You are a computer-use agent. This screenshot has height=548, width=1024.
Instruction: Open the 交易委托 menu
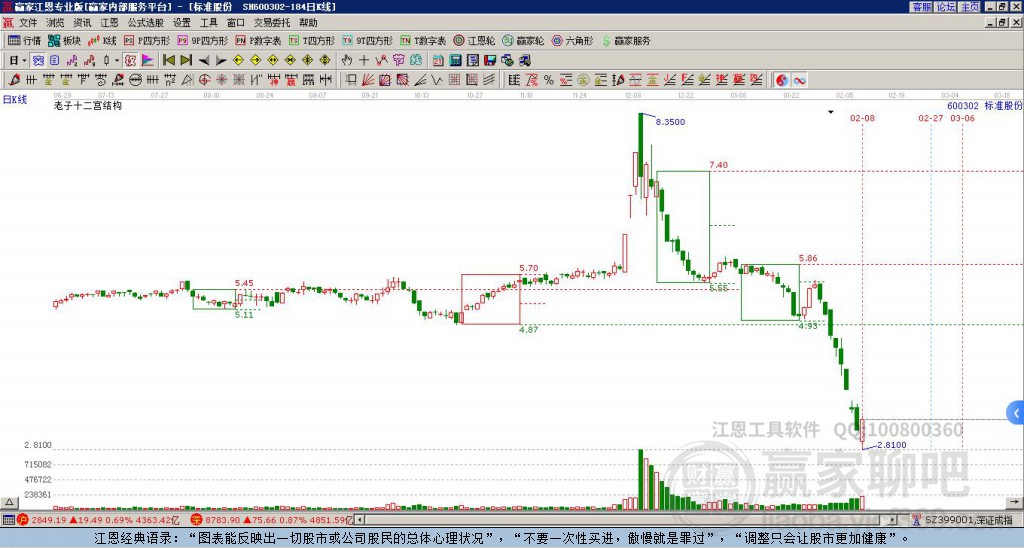[x=272, y=23]
